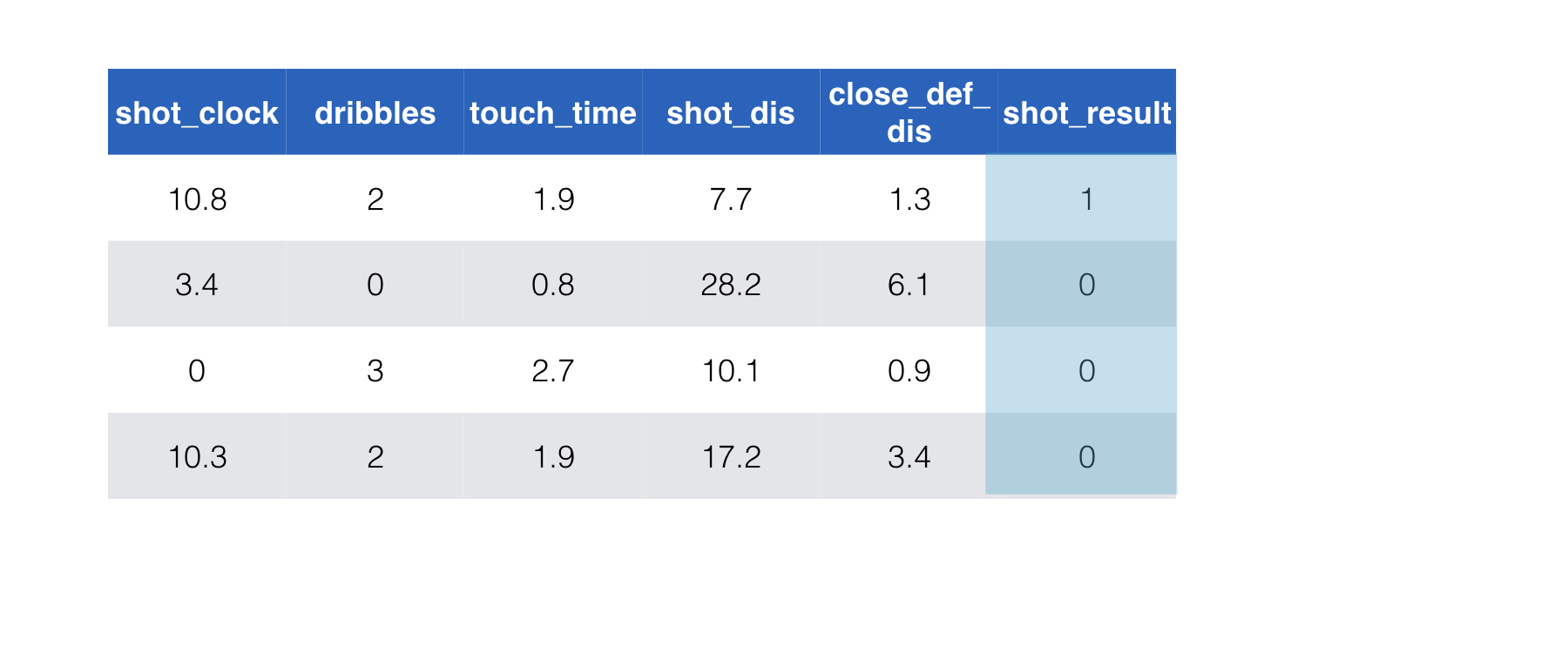Select the shot_dis cell showing 17.2
The height and width of the screenshot is (653, 1568).
click(x=731, y=457)
